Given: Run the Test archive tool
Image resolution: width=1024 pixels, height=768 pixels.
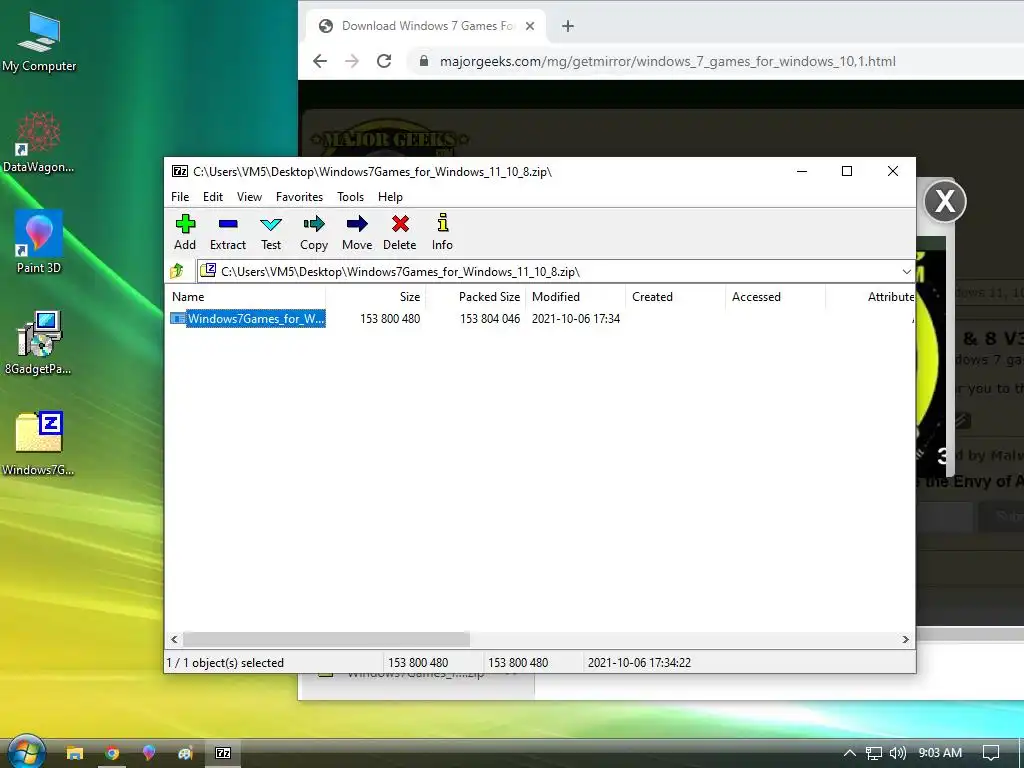Looking at the screenshot, I should coord(271,232).
